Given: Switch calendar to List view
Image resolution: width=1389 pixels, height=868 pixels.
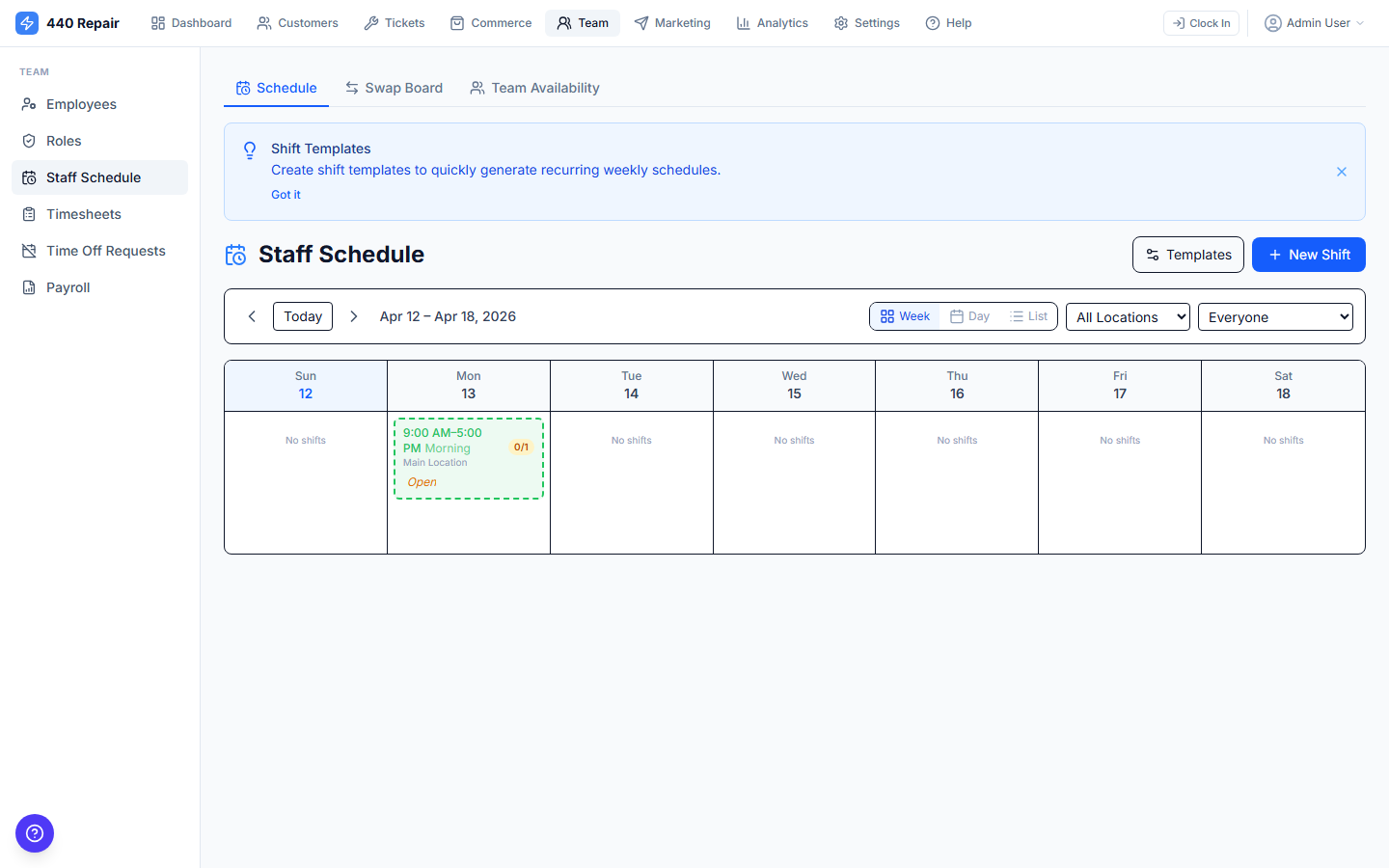Looking at the screenshot, I should tap(1028, 315).
